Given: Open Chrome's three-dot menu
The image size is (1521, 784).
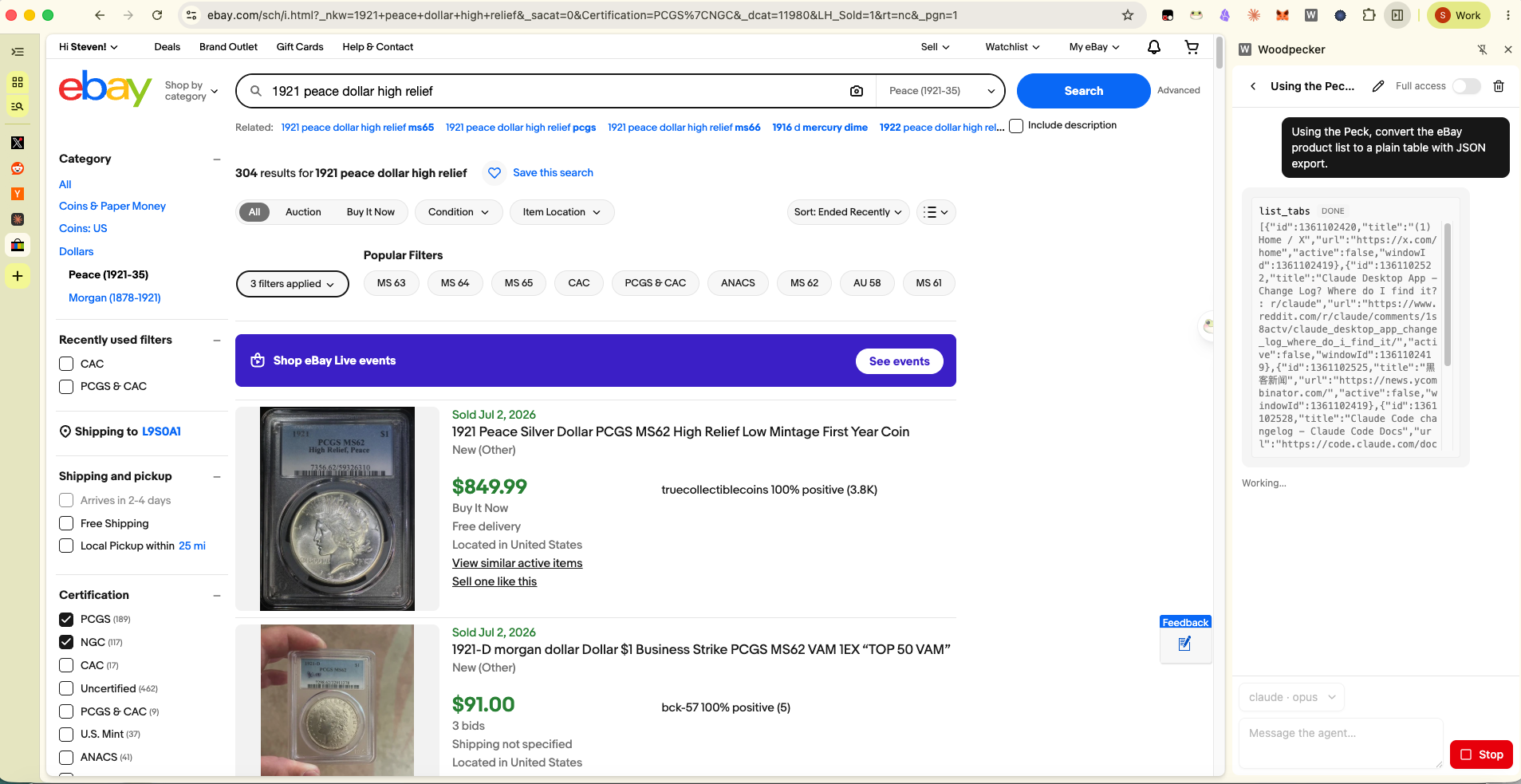Looking at the screenshot, I should click(1507, 15).
